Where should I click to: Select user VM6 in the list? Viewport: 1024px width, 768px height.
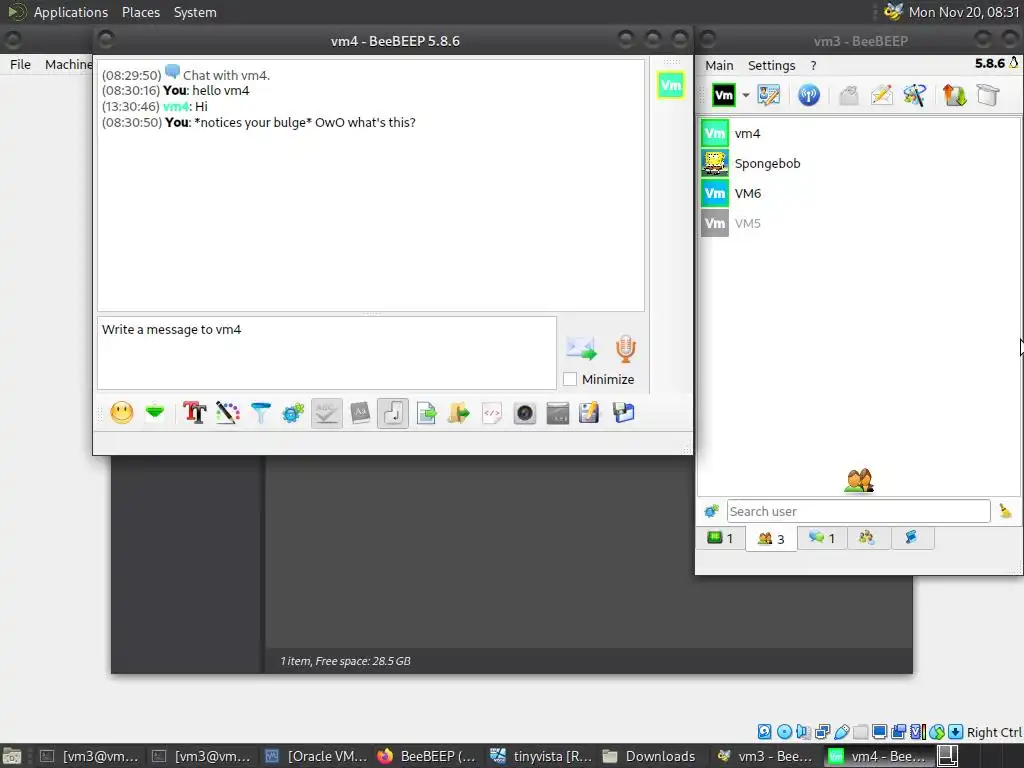click(859, 193)
